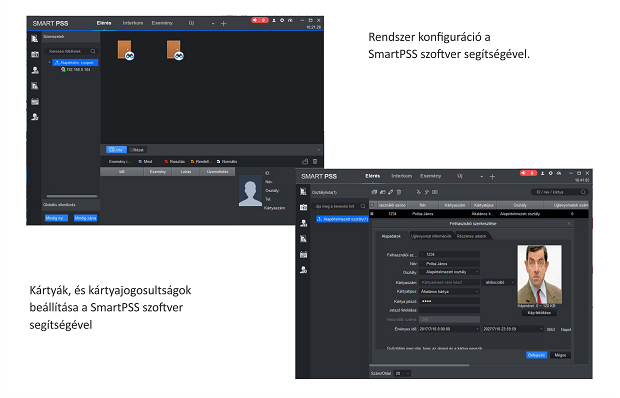Click add user icon, first in lower-right toolbar
Image resolution: width=620 pixels, height=398 pixels.
(x=374, y=192)
